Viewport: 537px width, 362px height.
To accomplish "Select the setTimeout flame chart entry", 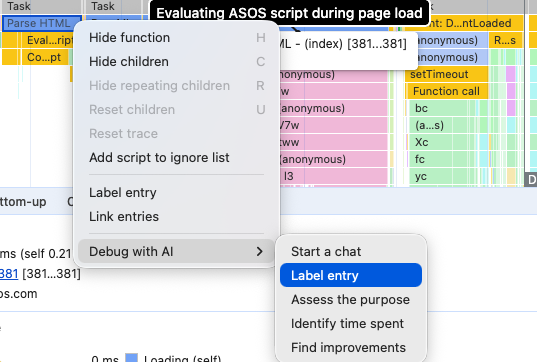I will 446,74.
